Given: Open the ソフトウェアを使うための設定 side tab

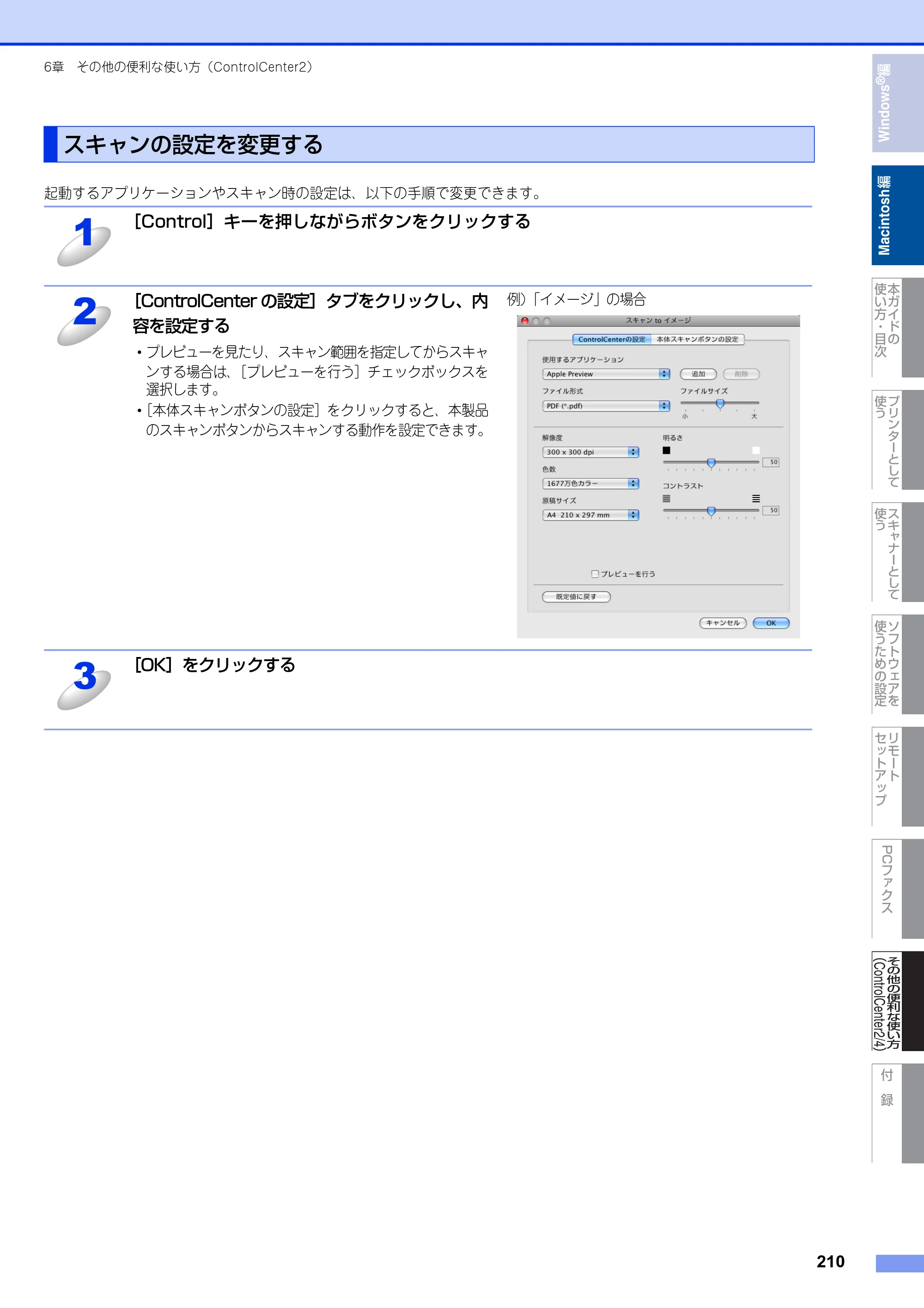Looking at the screenshot, I should pos(897,664).
